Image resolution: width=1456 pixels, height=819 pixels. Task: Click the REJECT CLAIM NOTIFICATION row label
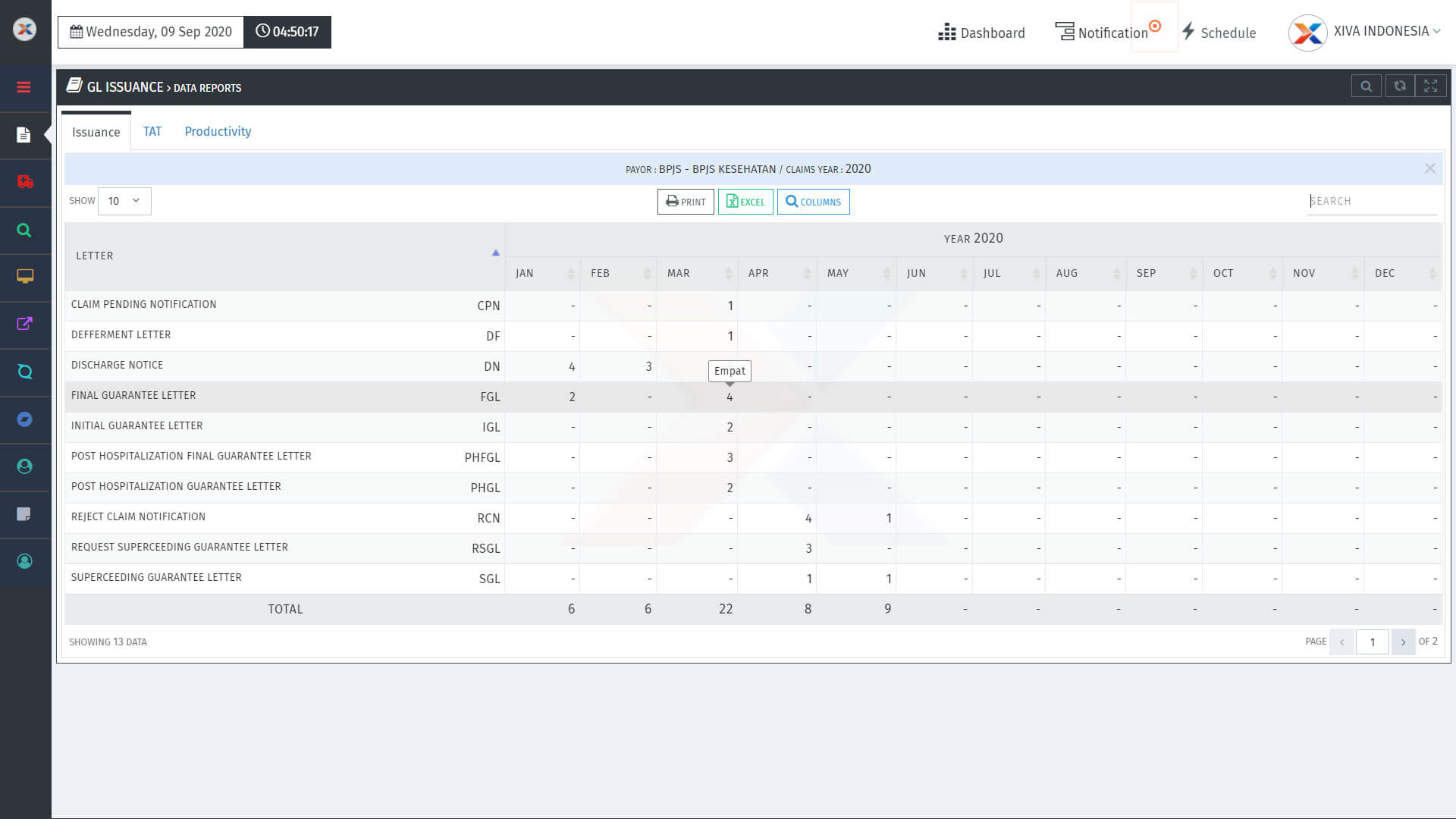(x=139, y=516)
